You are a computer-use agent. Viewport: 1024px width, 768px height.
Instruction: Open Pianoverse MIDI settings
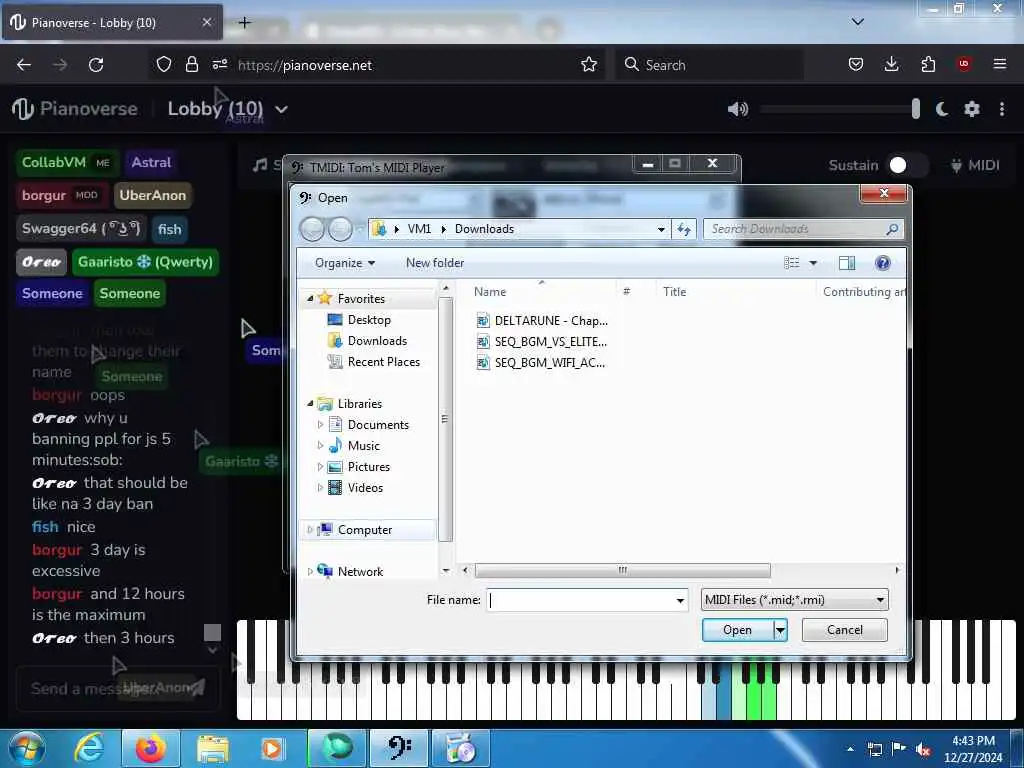(x=974, y=165)
